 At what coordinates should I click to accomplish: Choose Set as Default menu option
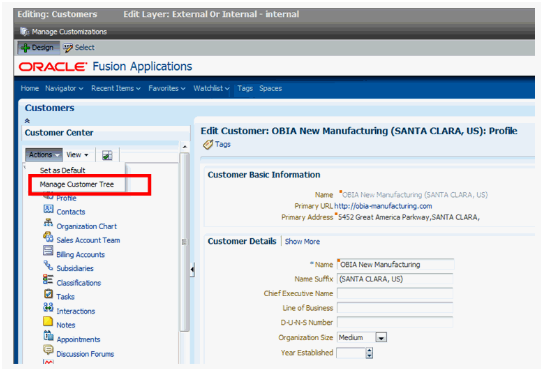[x=62, y=170]
